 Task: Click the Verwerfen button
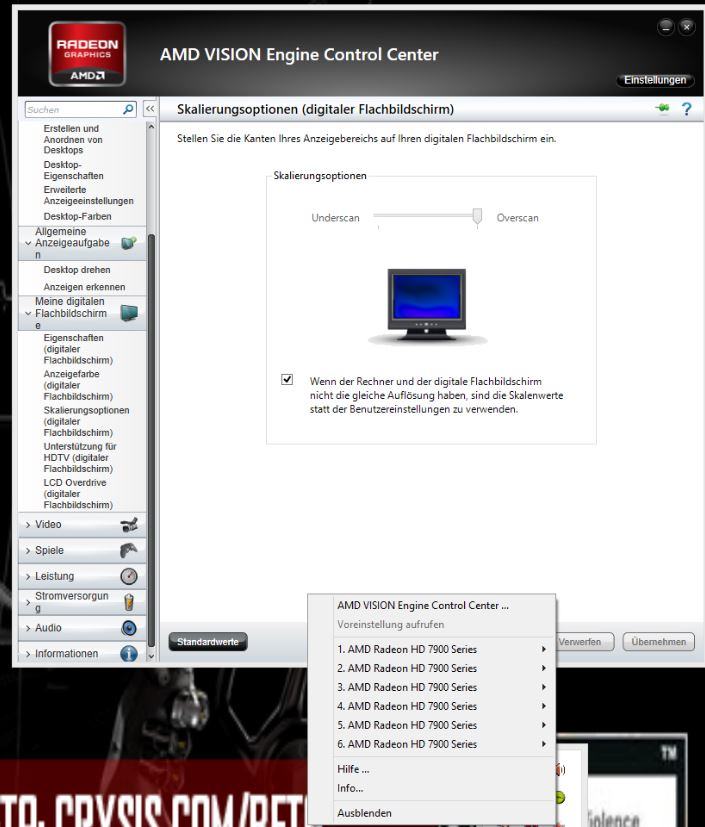point(584,642)
